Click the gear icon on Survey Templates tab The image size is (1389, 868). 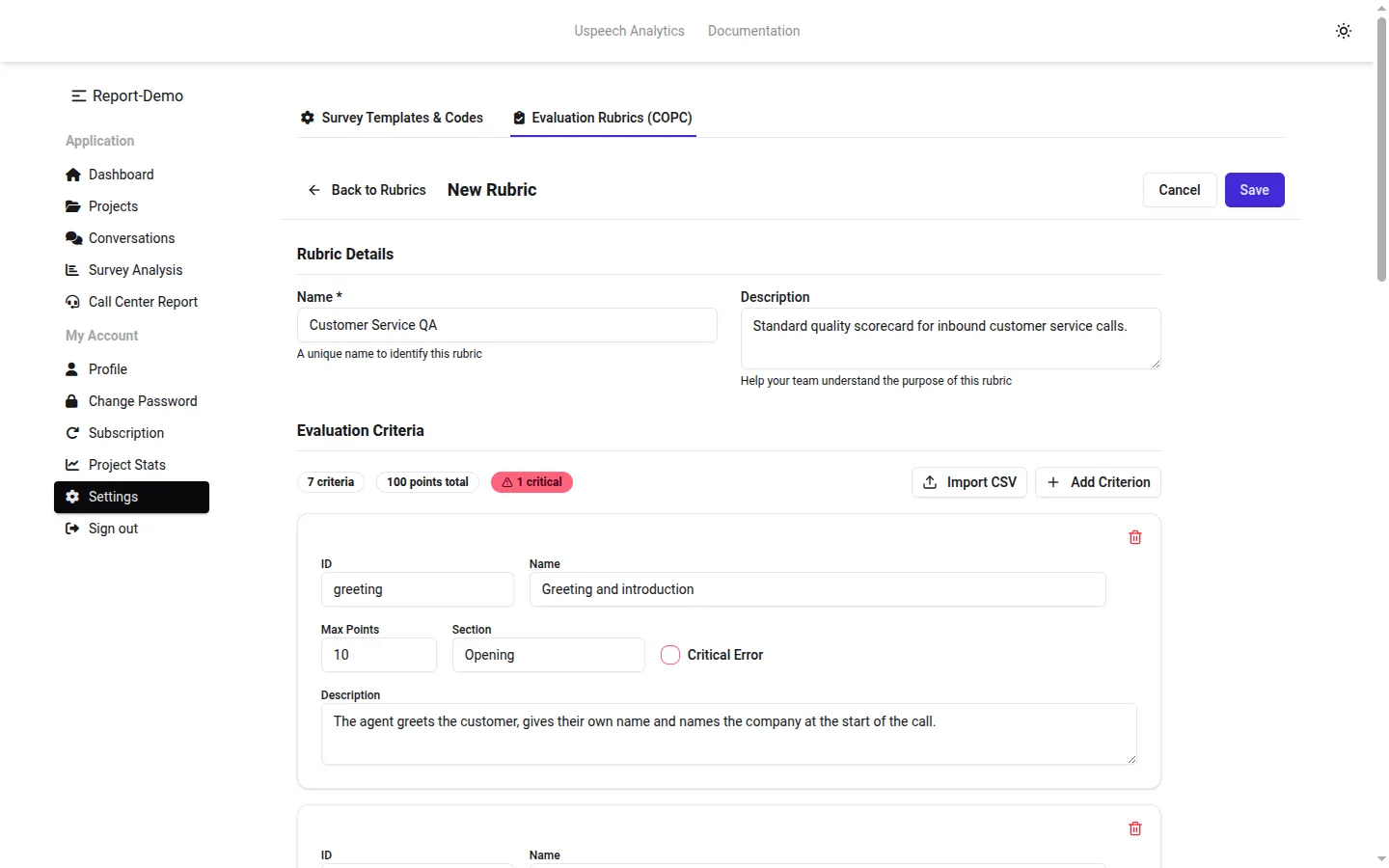tap(308, 118)
